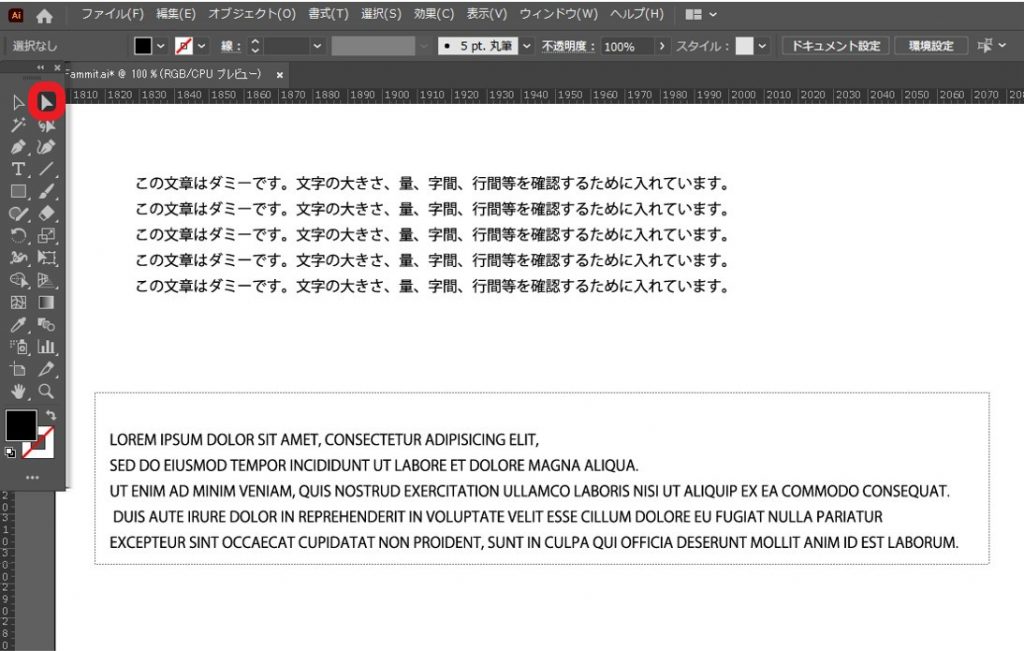Select the Hand tool
Viewport: 1024px width, 651px height.
pos(18,391)
